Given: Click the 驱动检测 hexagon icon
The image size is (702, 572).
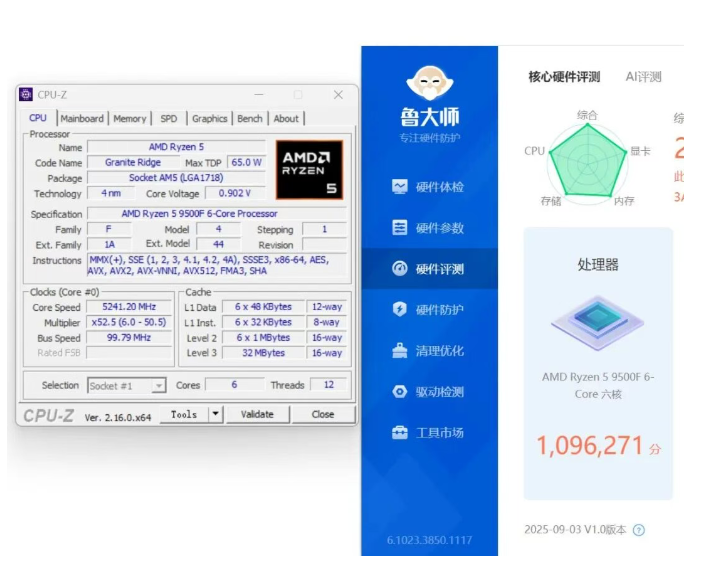Looking at the screenshot, I should (399, 392).
